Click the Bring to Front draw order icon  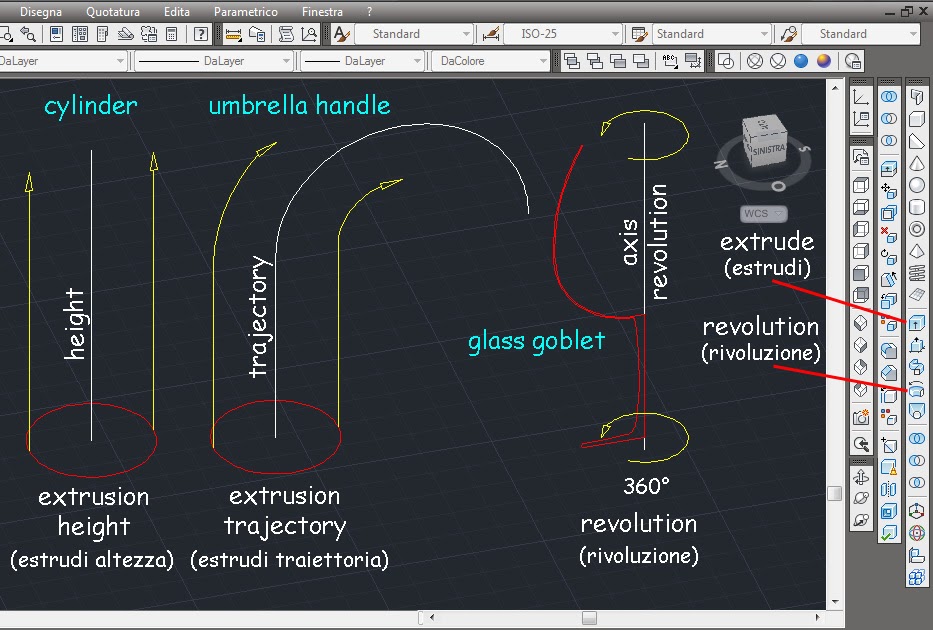[572, 61]
